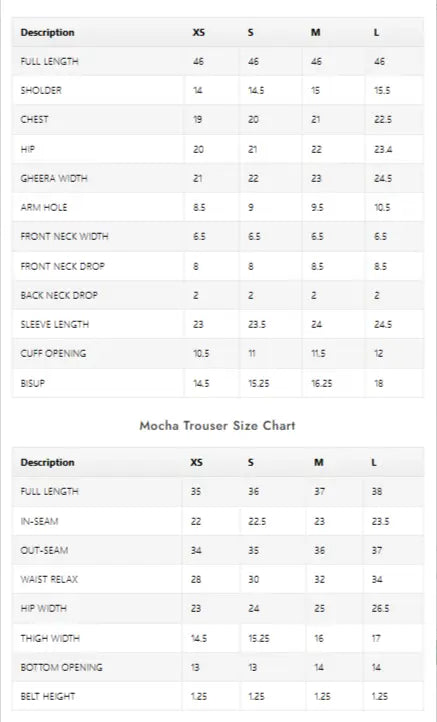Select the THIGH WIDTH value 15.25 cell
Image resolution: width=437 pixels, height=722 pixels.
pyautogui.click(x=259, y=638)
